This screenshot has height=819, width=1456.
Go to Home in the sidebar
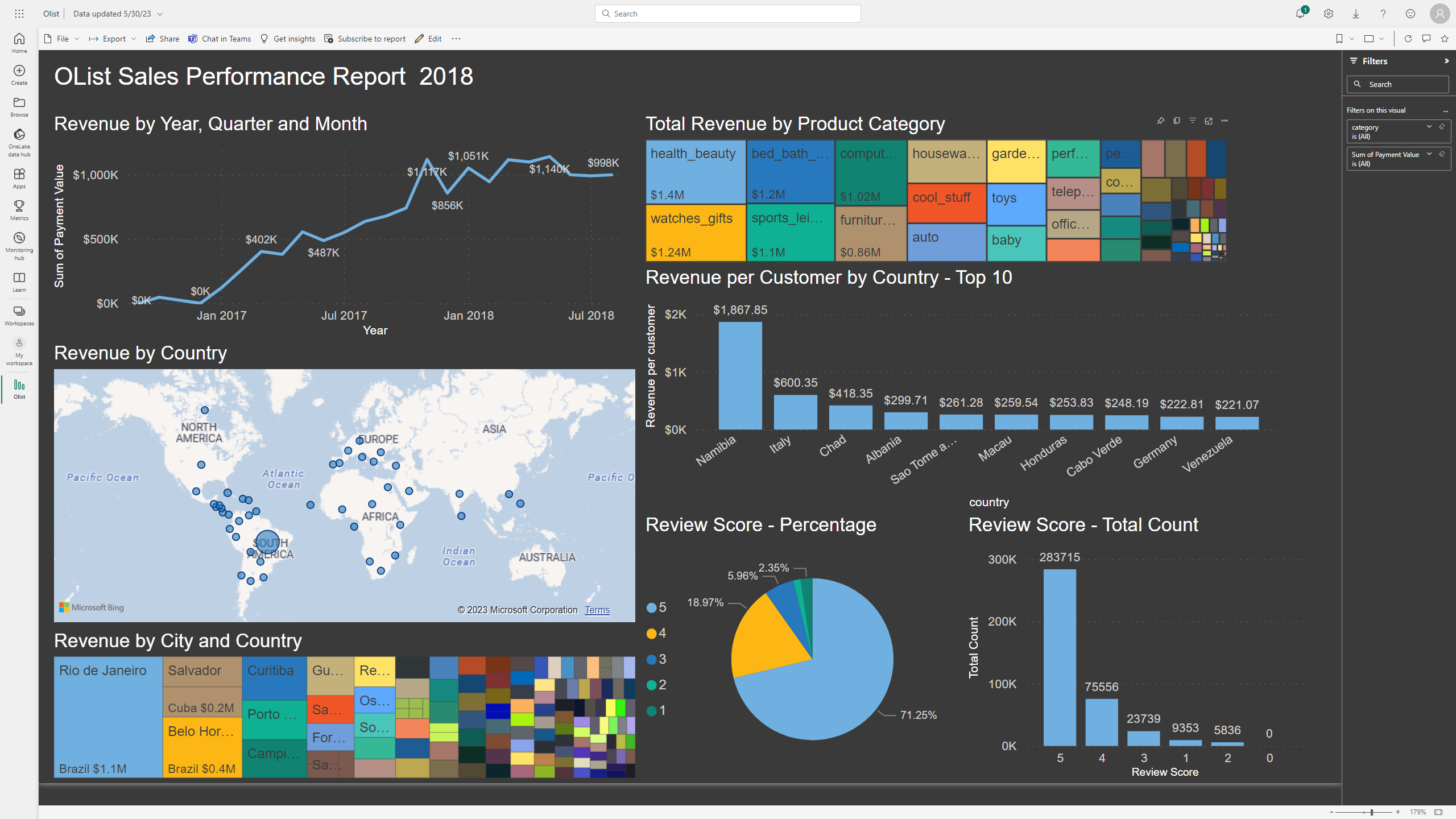click(x=19, y=43)
